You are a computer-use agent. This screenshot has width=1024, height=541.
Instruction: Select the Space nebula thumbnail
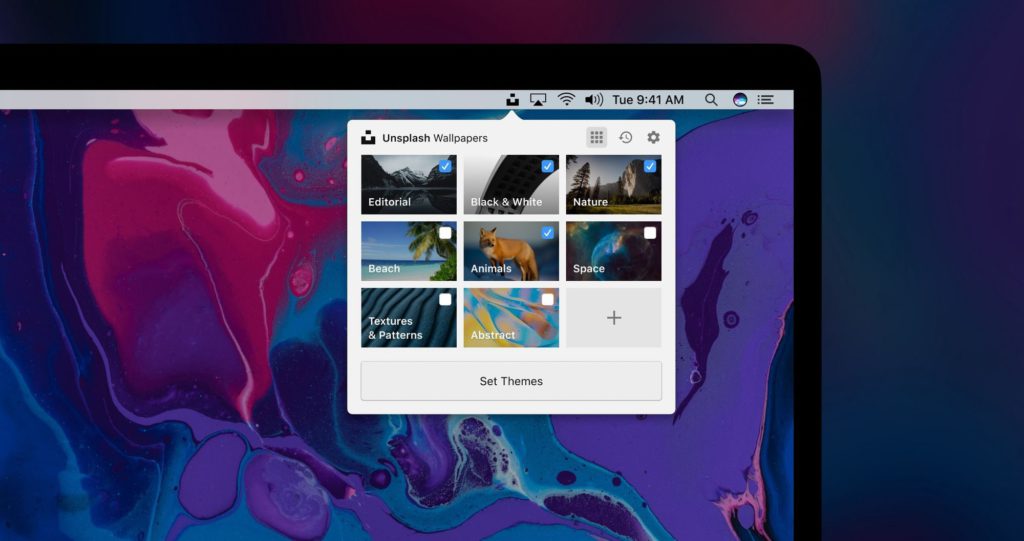(614, 251)
